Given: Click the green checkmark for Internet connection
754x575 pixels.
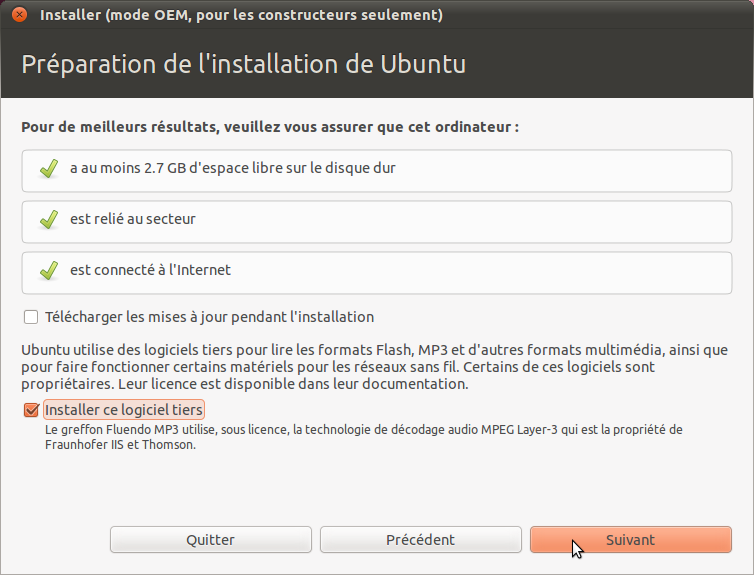Looking at the screenshot, I should click(48, 271).
